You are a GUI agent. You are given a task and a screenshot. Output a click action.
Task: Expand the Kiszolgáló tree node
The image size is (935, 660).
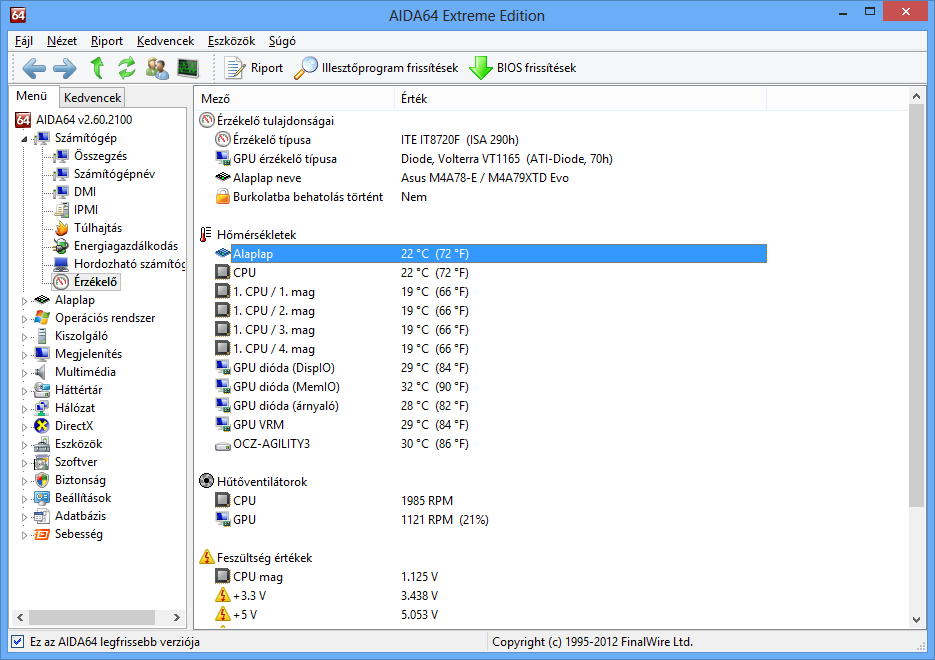click(24, 337)
